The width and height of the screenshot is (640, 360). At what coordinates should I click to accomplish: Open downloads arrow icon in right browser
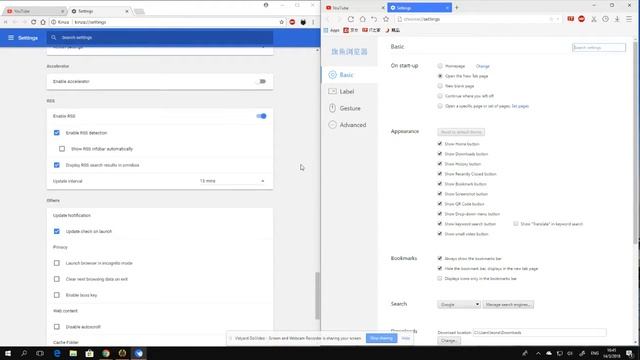point(617,19)
